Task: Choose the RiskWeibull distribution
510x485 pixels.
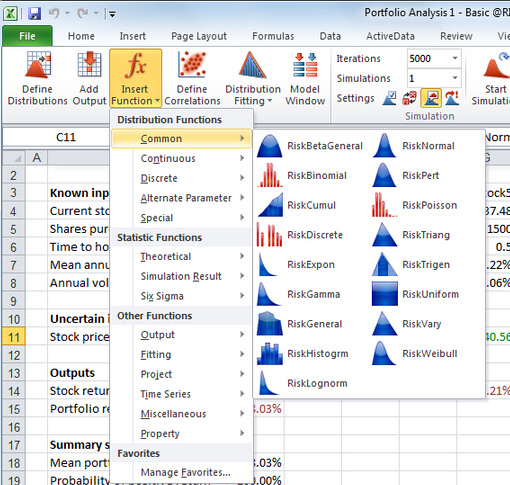Action: click(x=415, y=353)
